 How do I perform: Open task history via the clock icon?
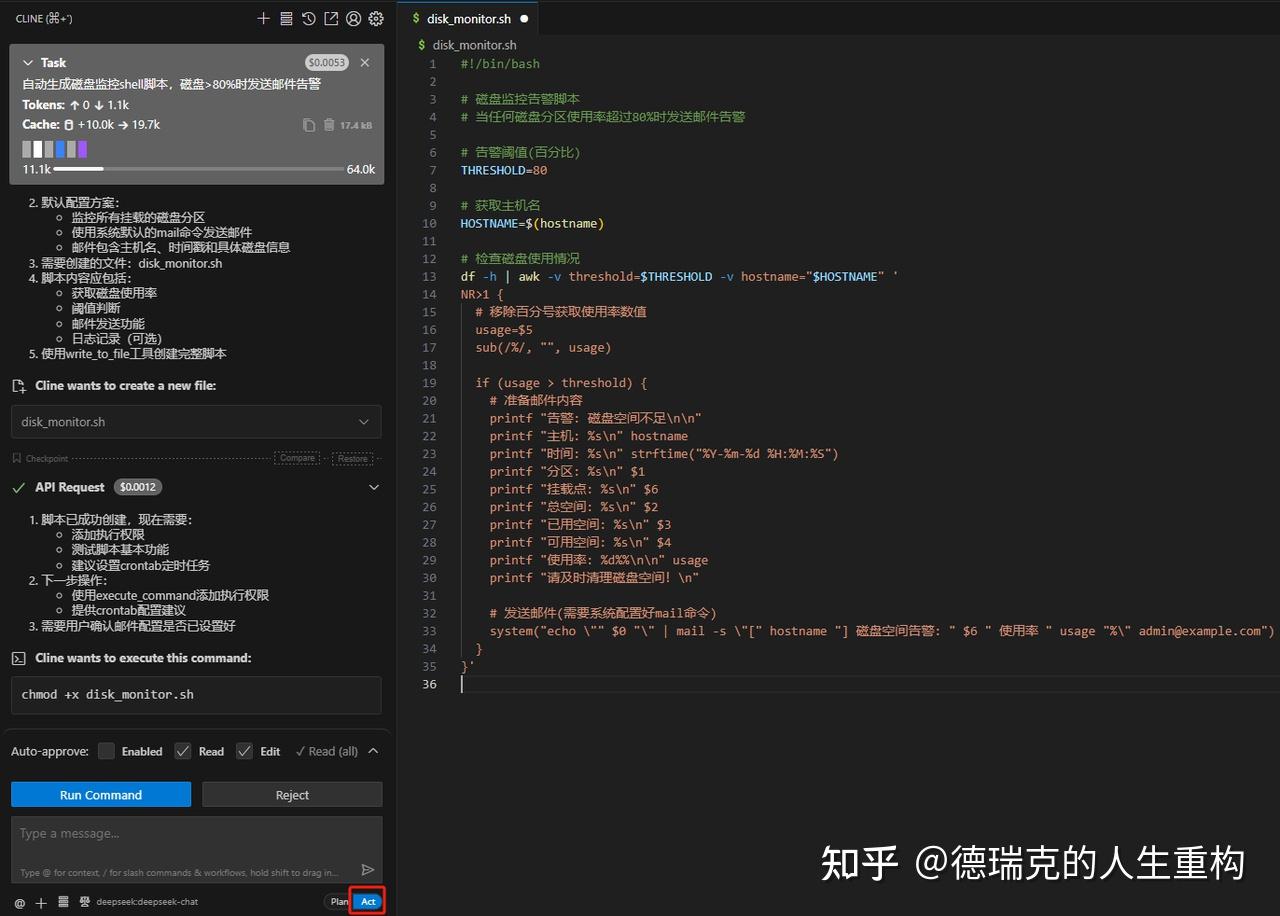point(307,18)
